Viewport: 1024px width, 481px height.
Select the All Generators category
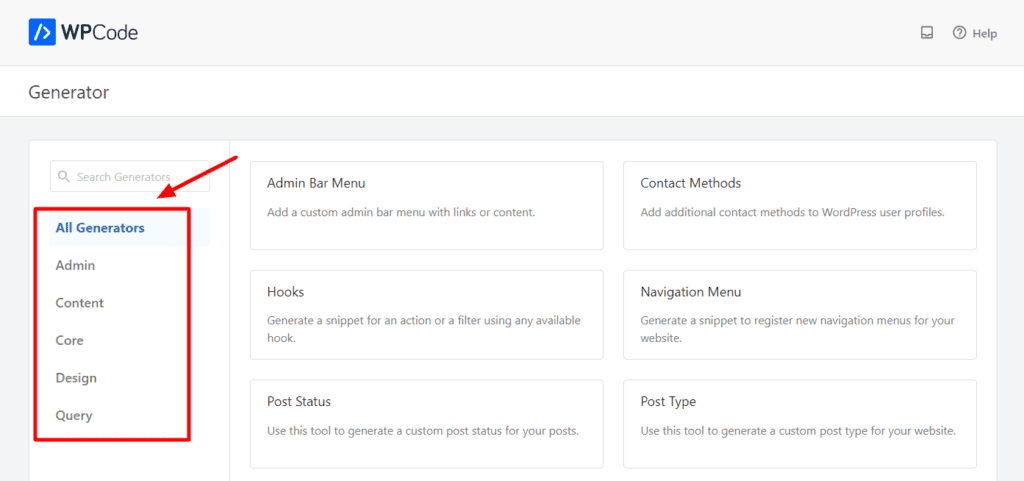click(x=100, y=228)
